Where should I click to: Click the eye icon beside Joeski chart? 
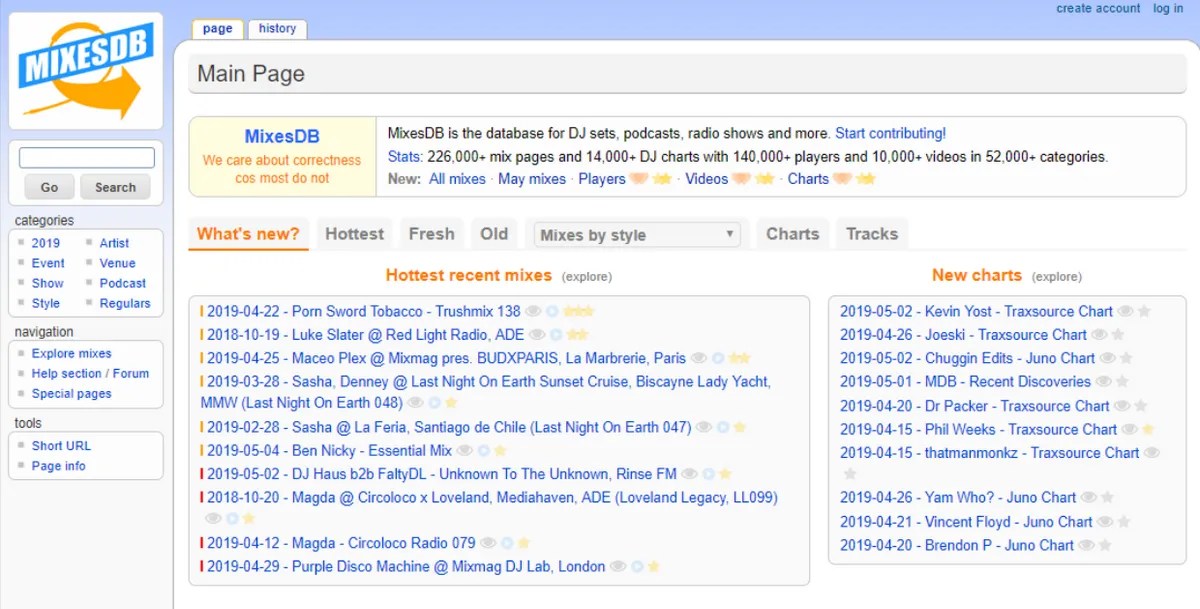1100,335
